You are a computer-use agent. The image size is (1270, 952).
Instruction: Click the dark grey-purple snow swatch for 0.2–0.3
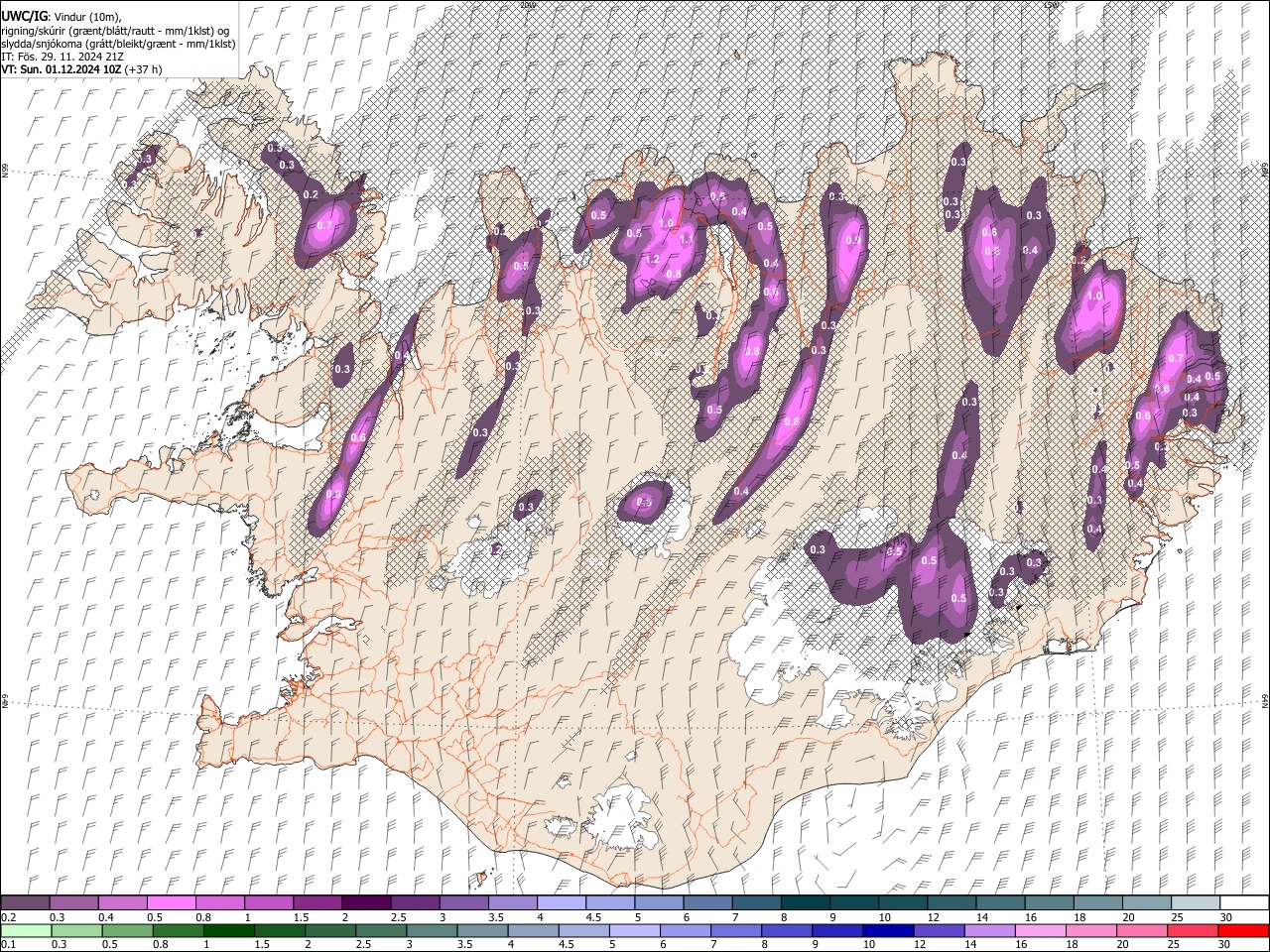(25, 902)
